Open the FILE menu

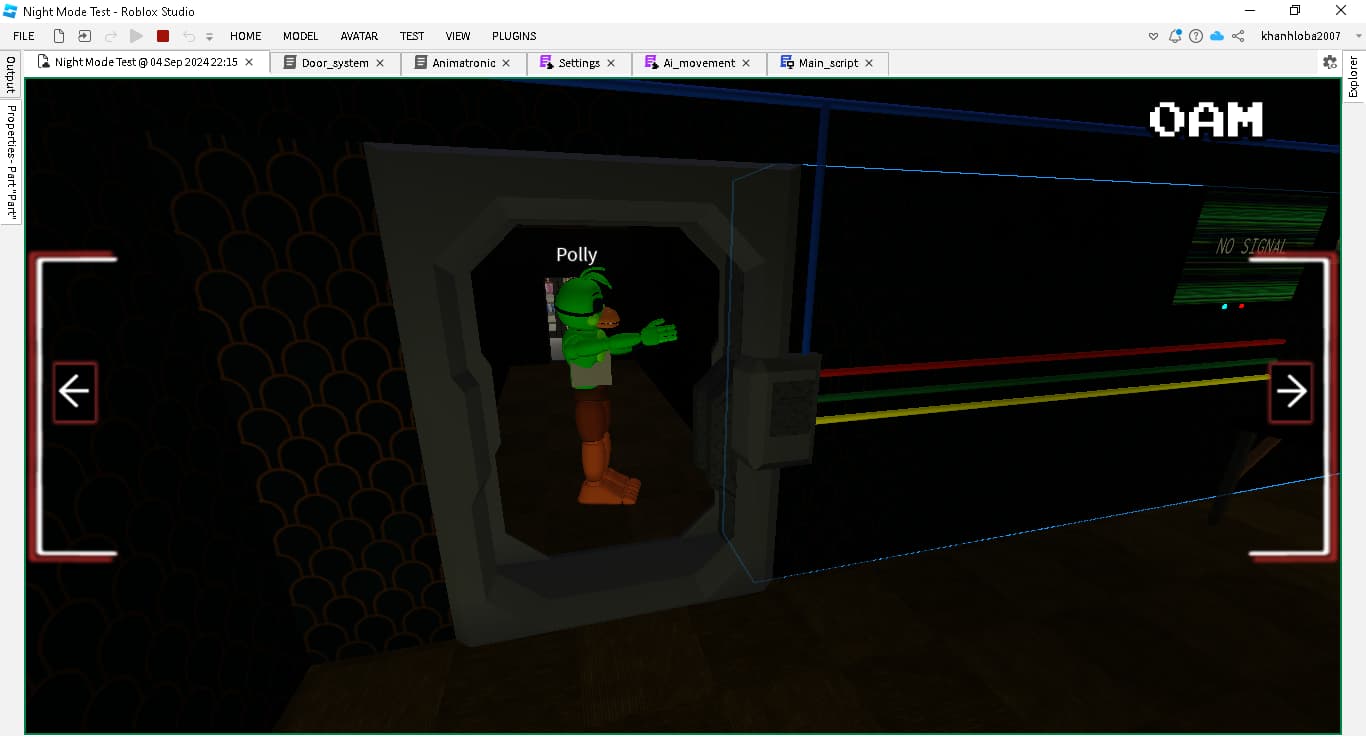[x=24, y=36]
